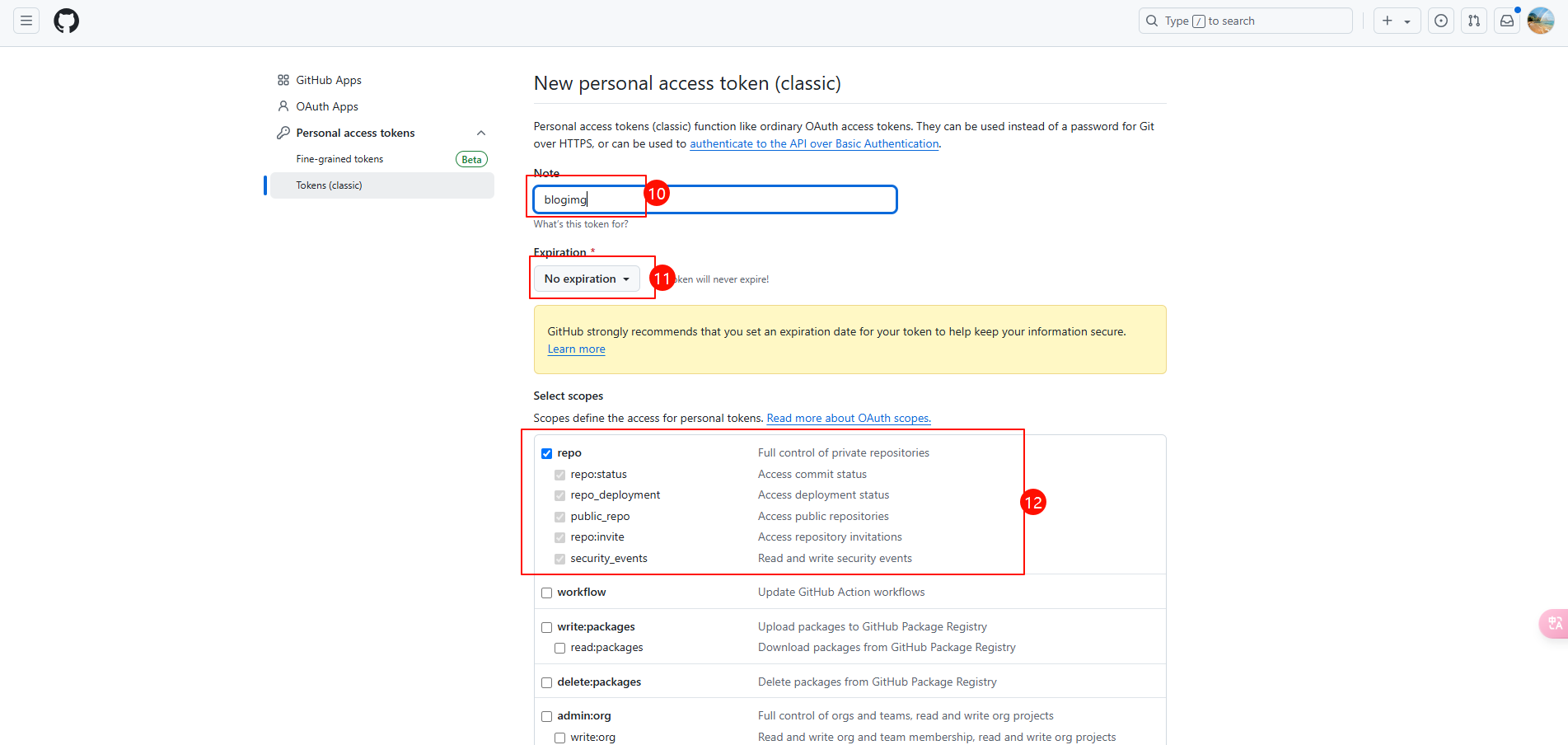
Task: Open Read more about OAuth scopes link
Action: (849, 418)
